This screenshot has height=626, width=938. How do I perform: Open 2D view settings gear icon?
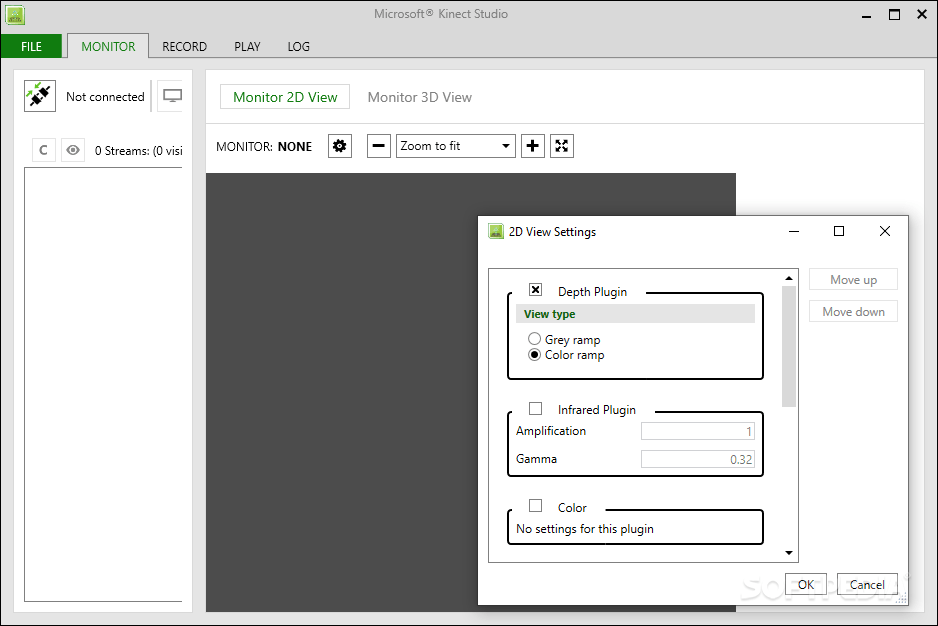click(340, 146)
